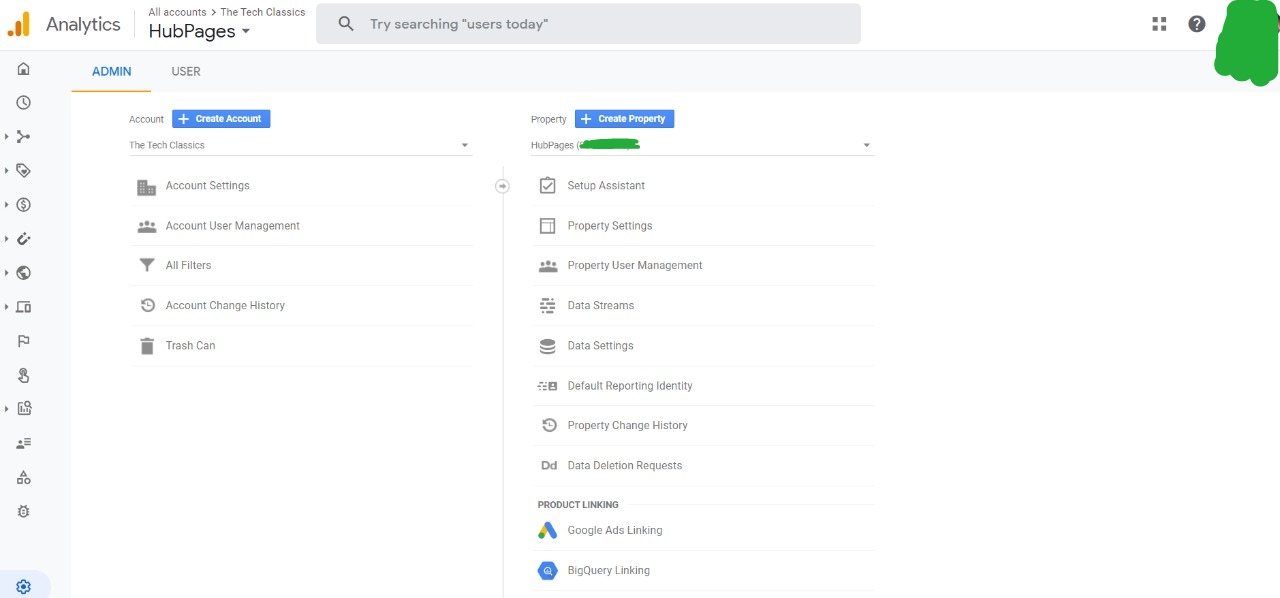Open The Tech Classics account dropdown

coord(300,145)
